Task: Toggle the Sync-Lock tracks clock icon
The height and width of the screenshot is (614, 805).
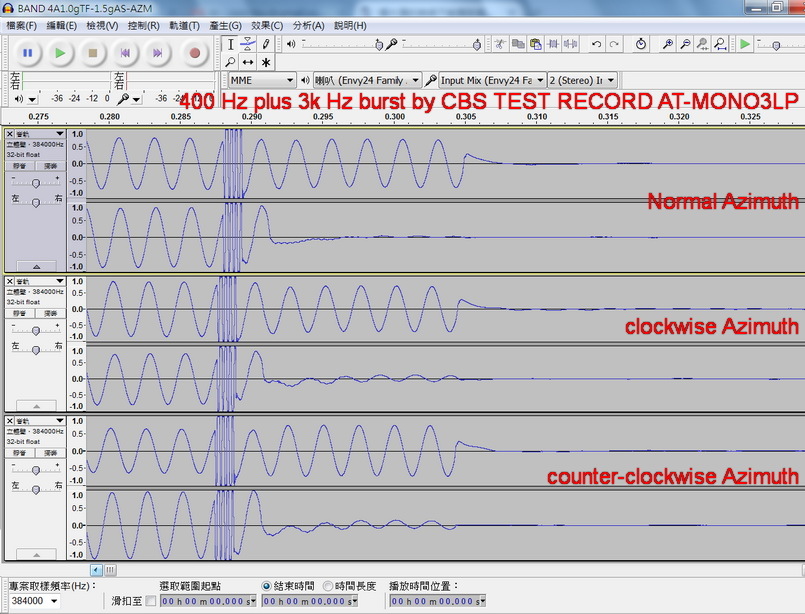Action: (x=641, y=45)
